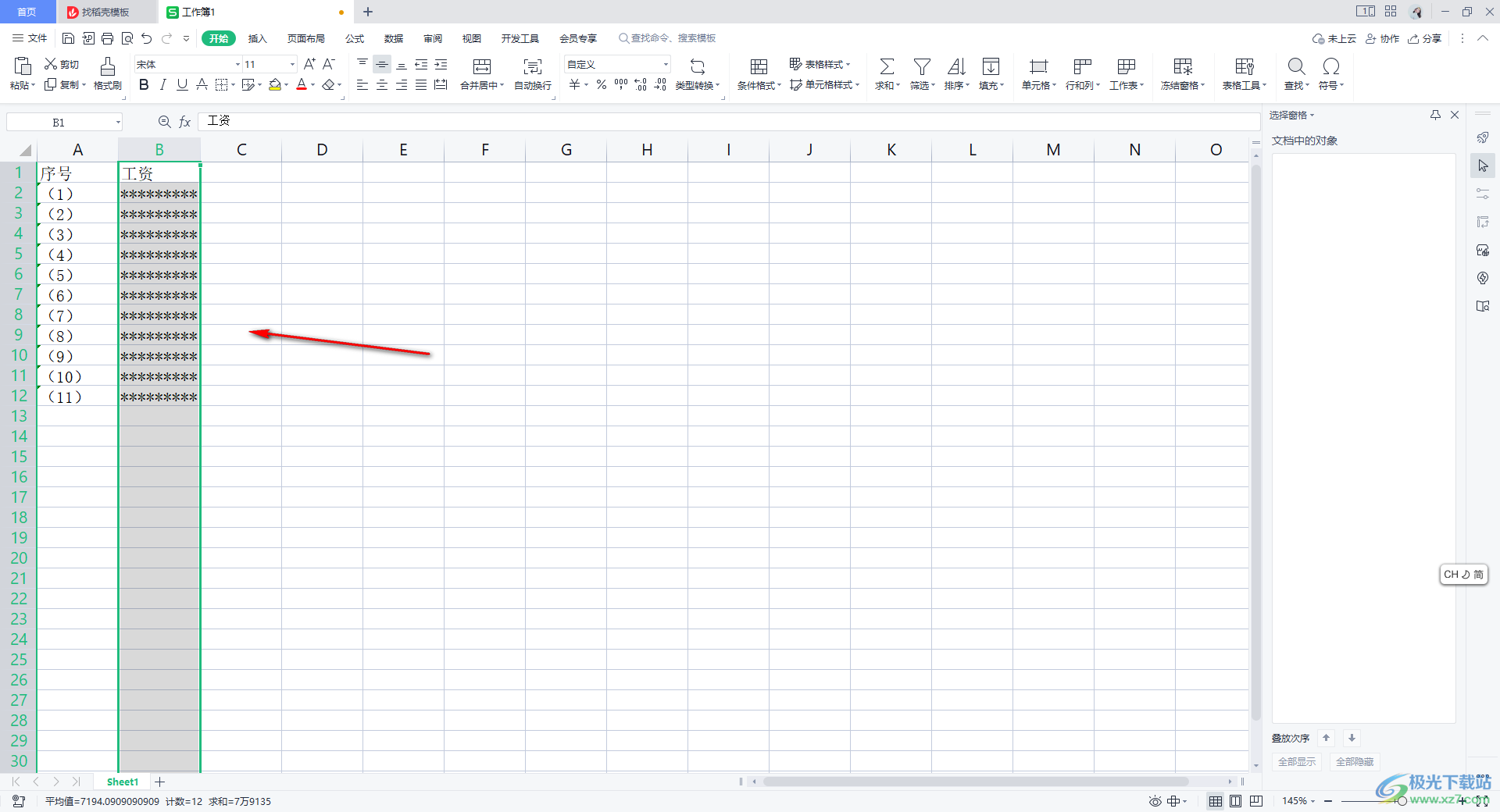
Task: Switch to normal view in status bar
Action: click(1216, 801)
